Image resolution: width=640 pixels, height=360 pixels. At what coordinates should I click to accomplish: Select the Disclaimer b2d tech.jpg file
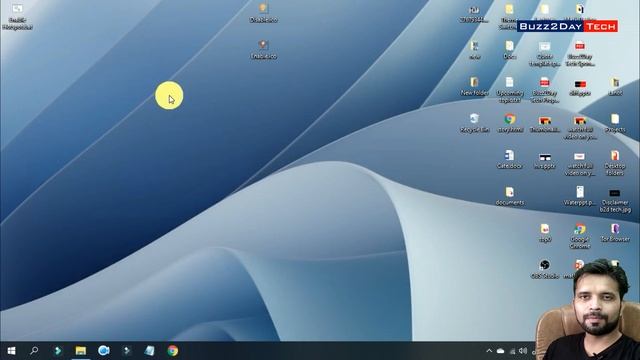point(615,200)
